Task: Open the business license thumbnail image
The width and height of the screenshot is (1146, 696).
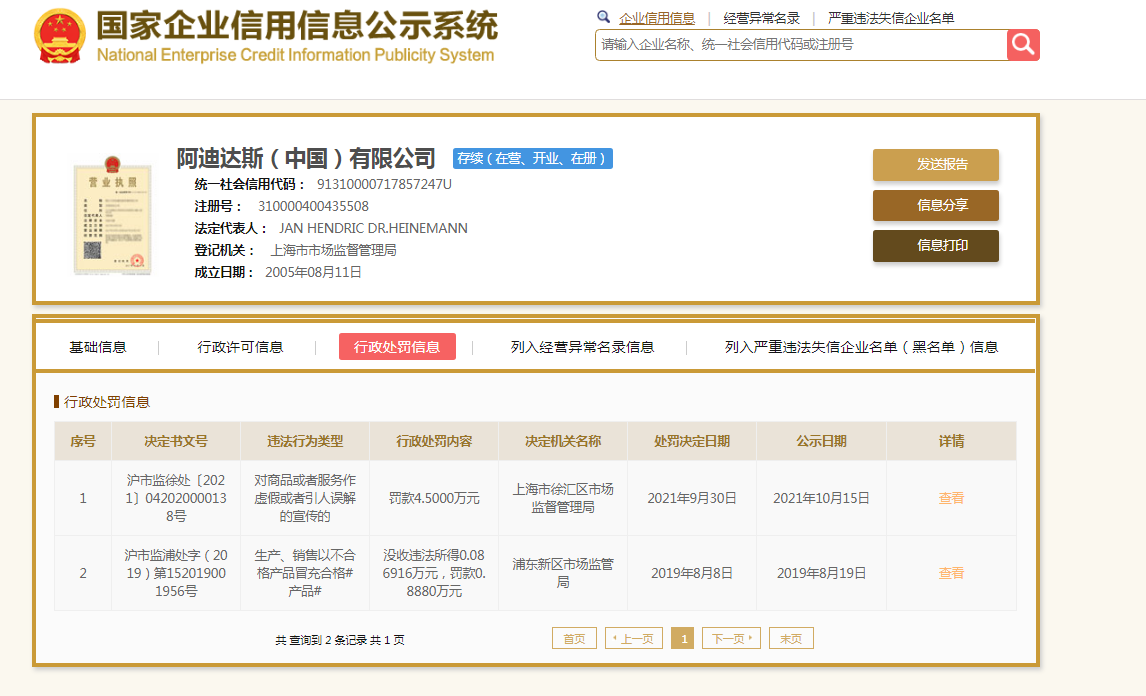Action: click(x=113, y=216)
